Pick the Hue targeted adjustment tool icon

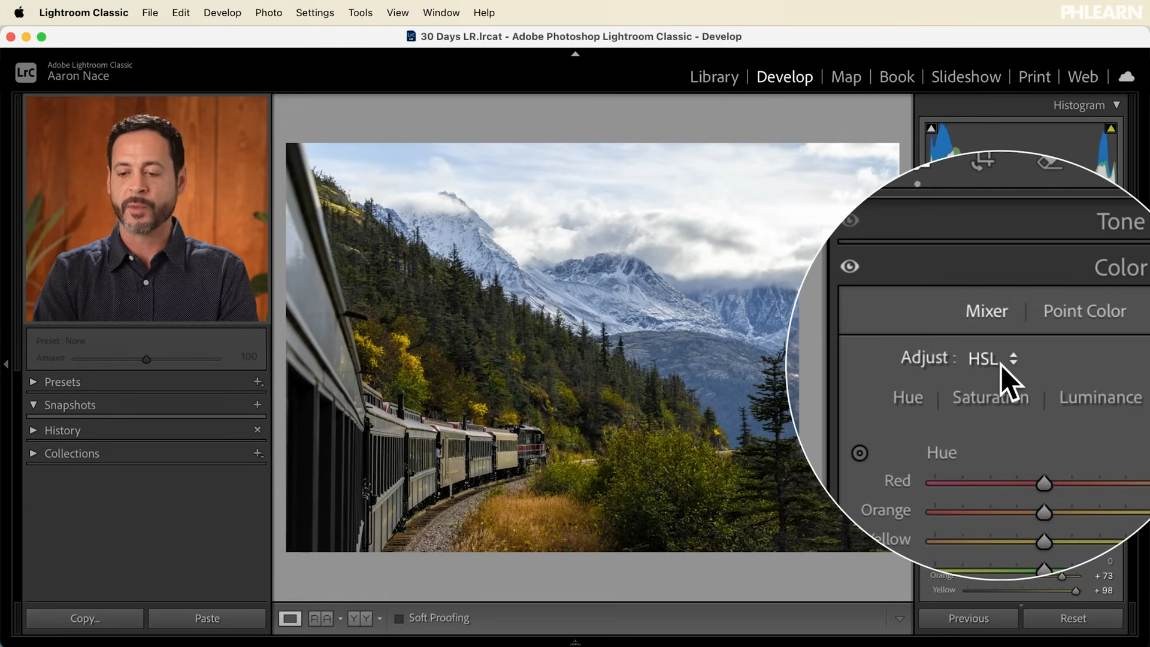click(860, 453)
